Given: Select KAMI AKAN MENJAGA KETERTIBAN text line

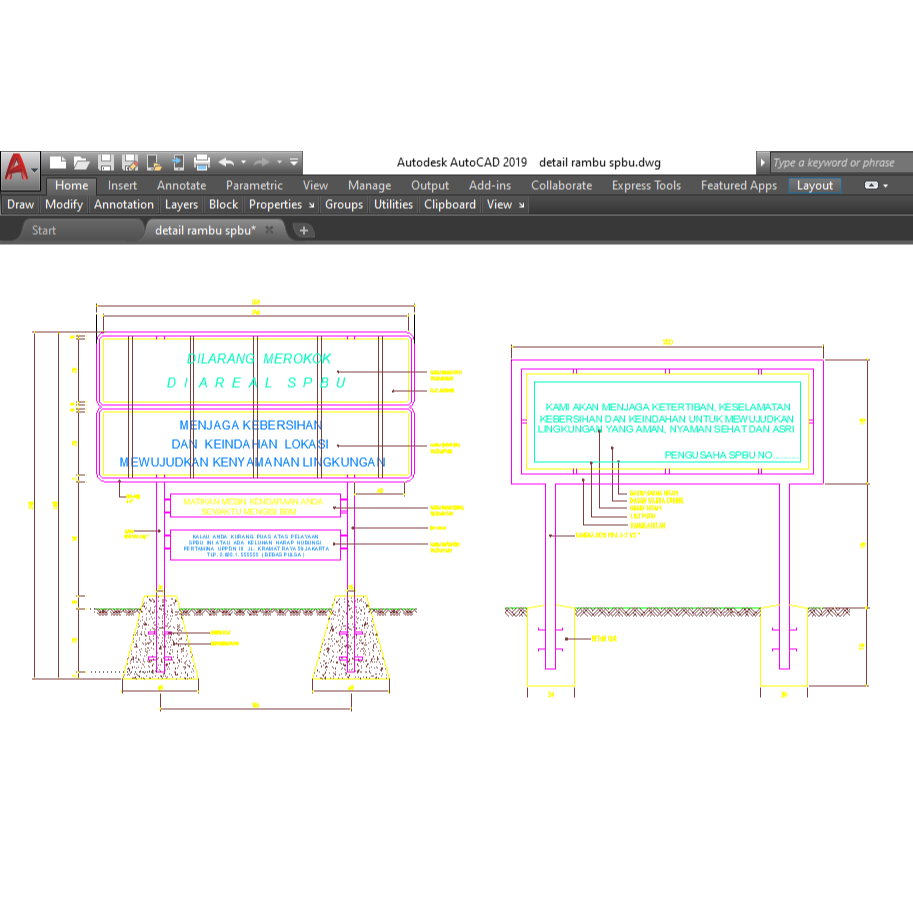Looking at the screenshot, I should coord(668,407).
